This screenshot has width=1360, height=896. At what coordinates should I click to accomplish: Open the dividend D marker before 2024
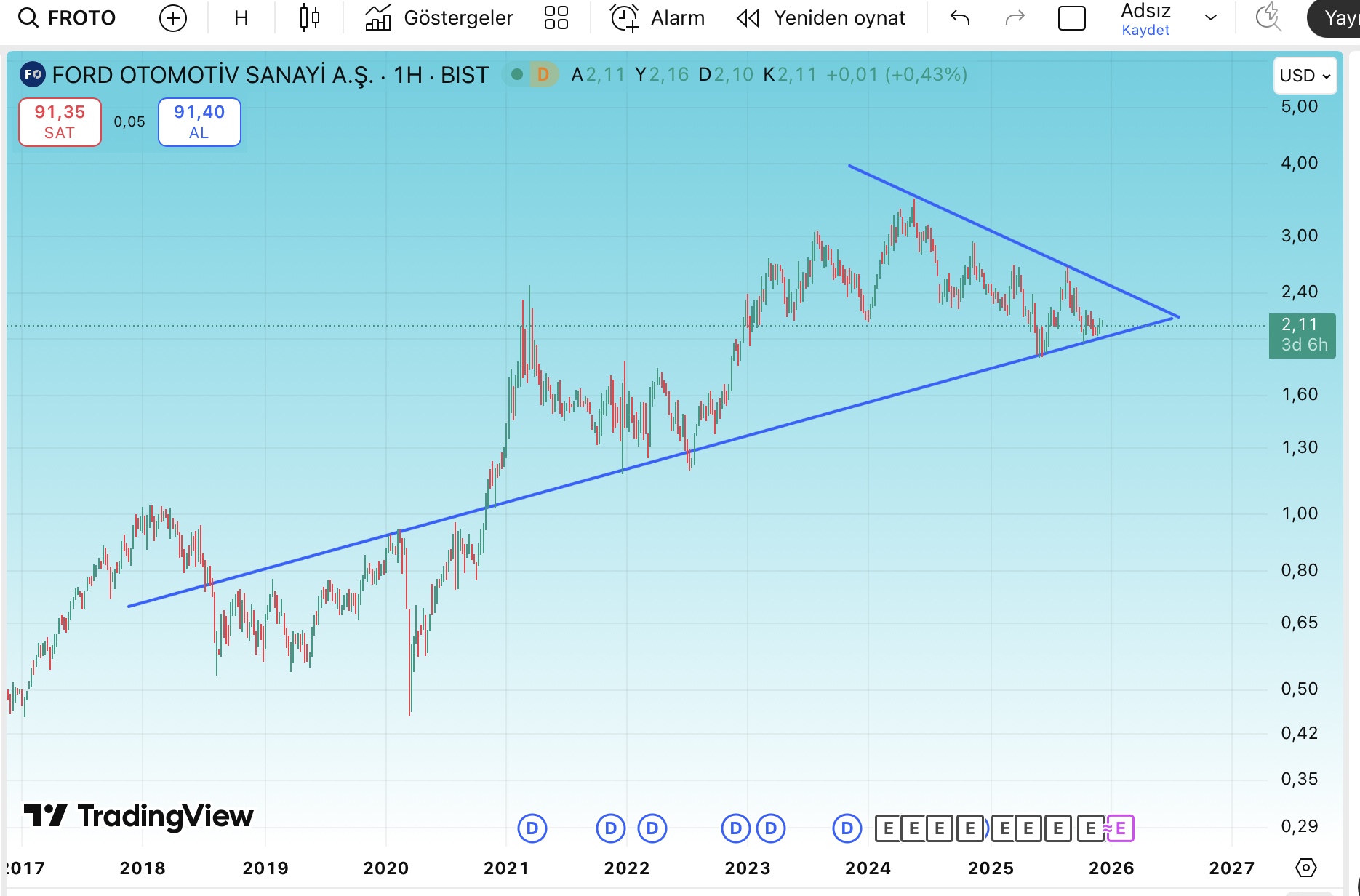[x=847, y=828]
